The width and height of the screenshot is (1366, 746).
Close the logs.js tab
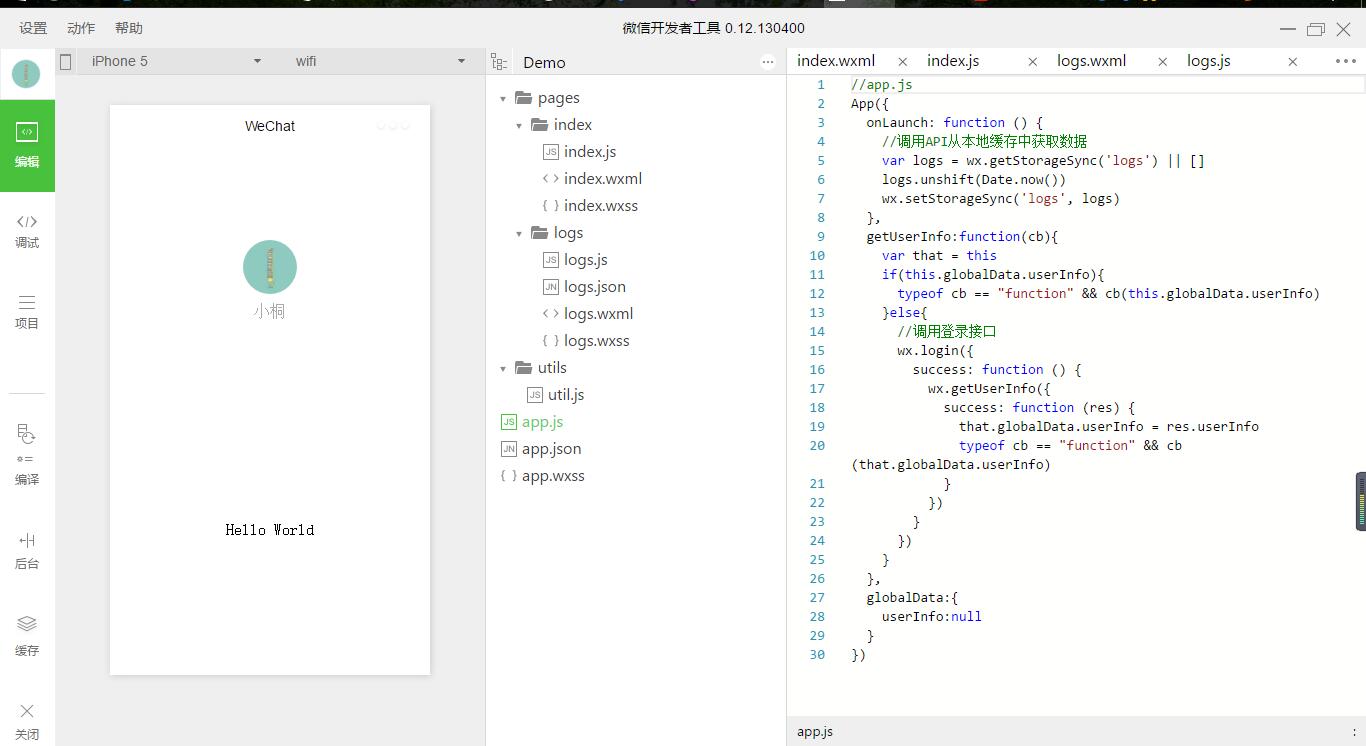coord(1293,62)
